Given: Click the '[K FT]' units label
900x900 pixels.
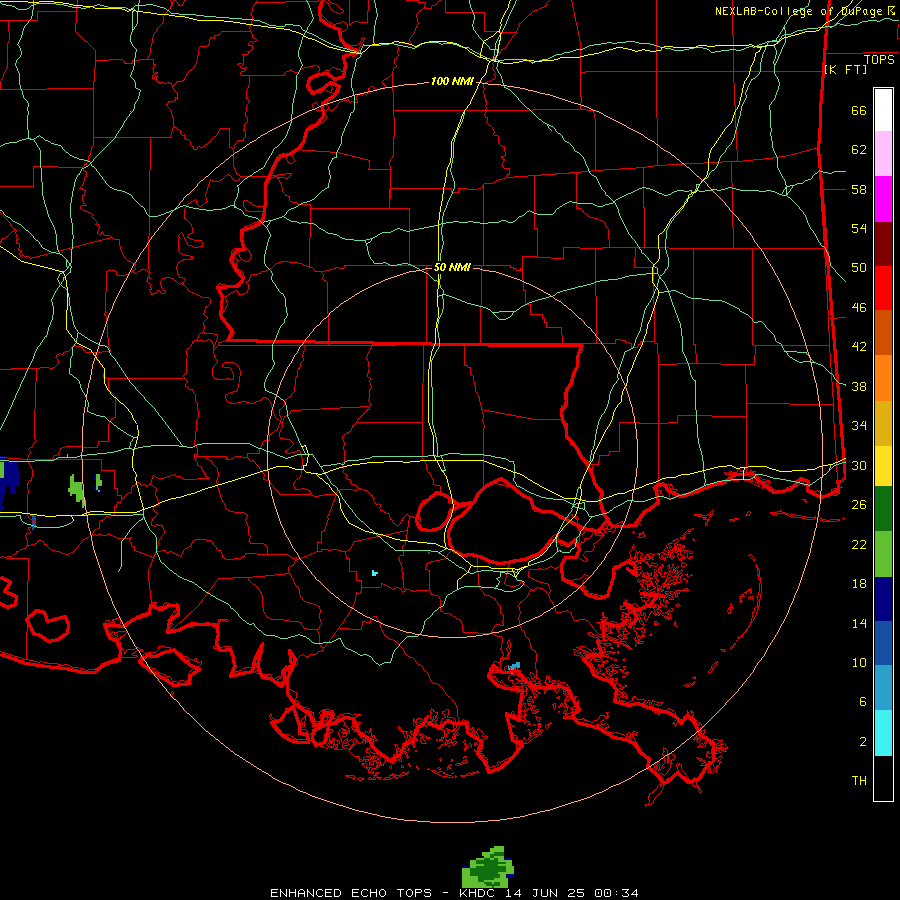Looking at the screenshot, I should (x=845, y=69).
